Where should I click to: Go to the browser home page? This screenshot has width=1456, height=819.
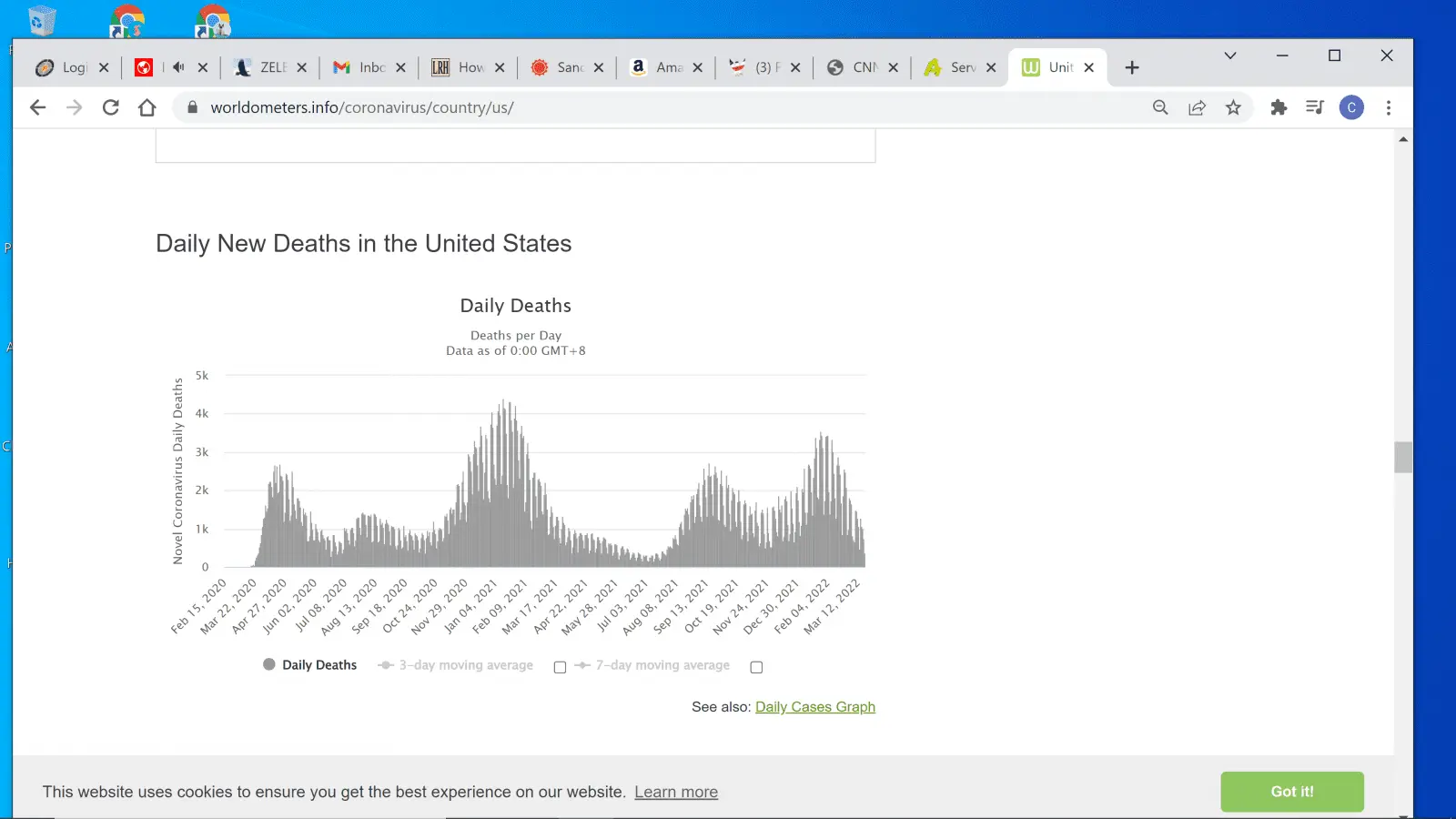click(x=147, y=107)
